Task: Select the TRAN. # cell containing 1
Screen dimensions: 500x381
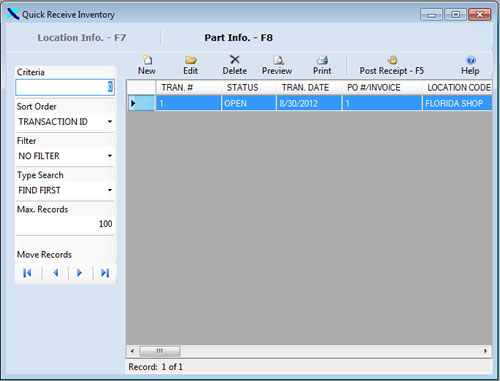Action: click(x=189, y=103)
